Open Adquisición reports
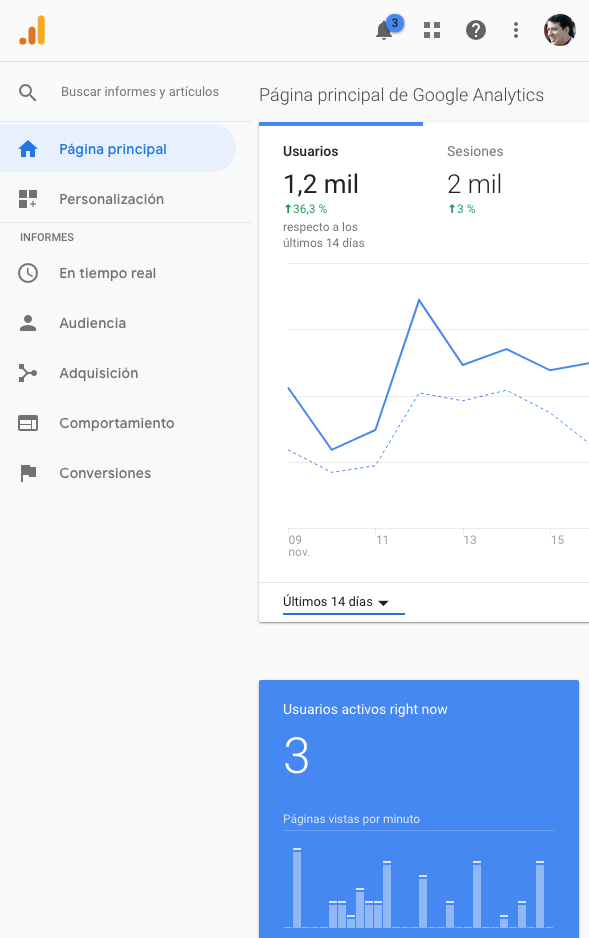Screen dimensions: 589x938 (99, 373)
